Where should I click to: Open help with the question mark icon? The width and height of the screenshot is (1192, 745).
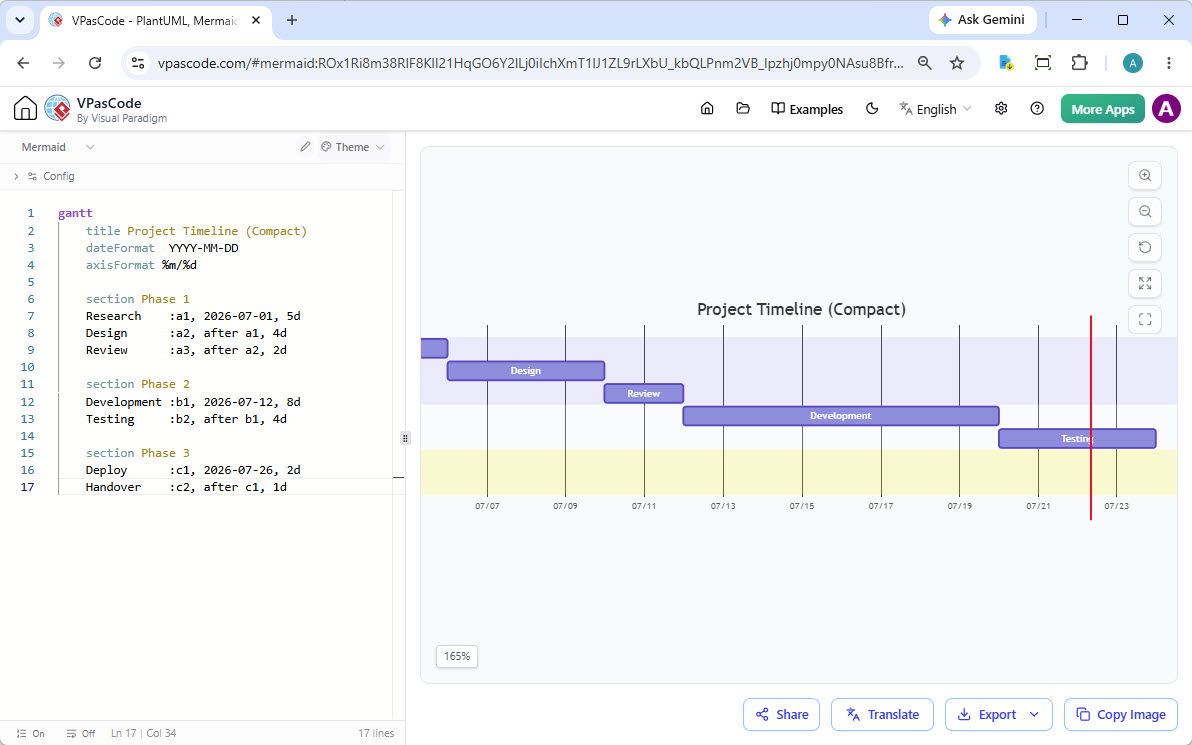coord(1037,109)
